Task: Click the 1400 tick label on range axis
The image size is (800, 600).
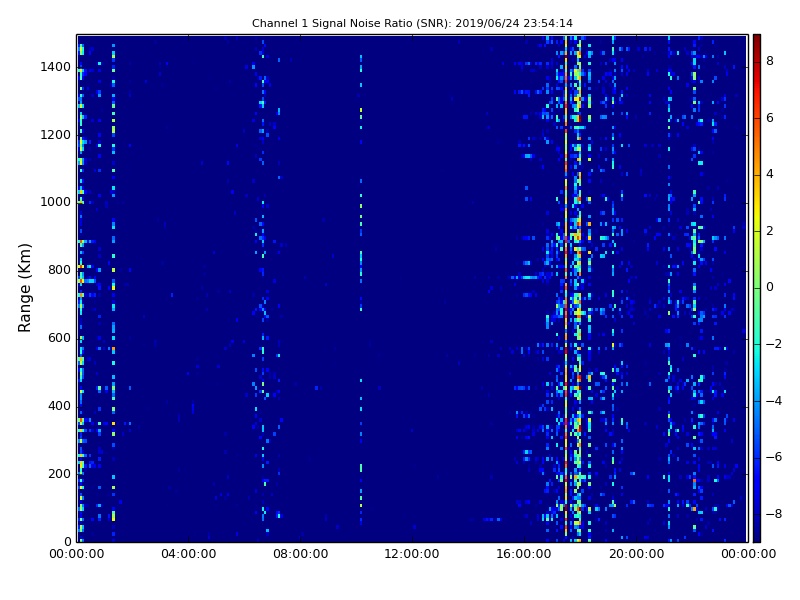Action: click(56, 67)
